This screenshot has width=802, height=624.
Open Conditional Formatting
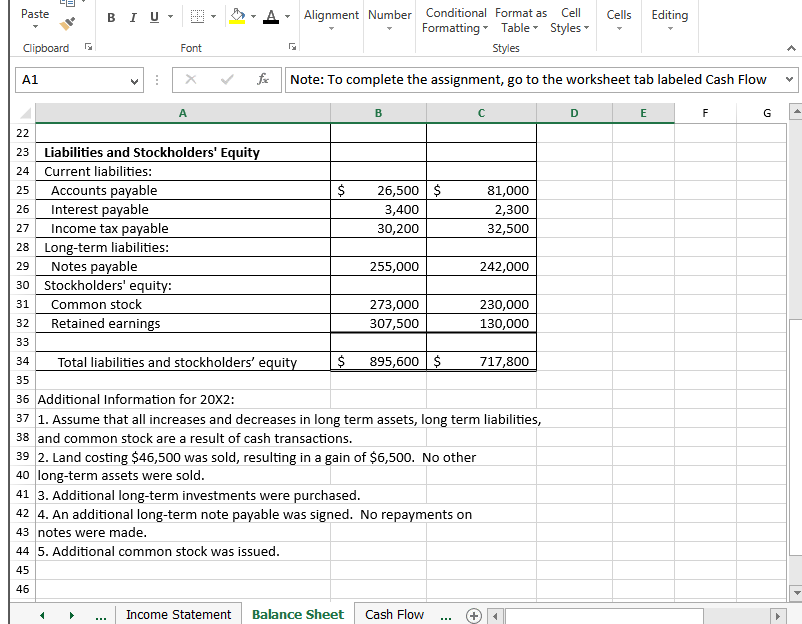pyautogui.click(x=455, y=21)
